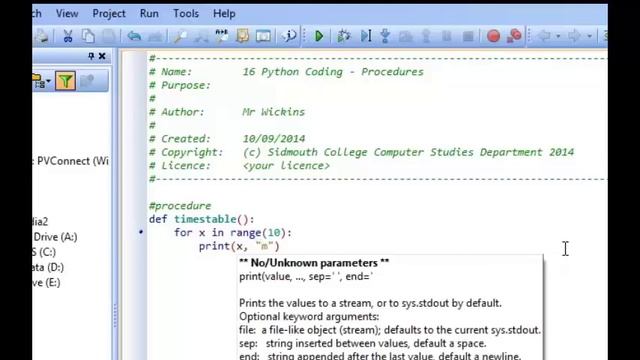Click the greyed Step Over icon

[x=406, y=36]
